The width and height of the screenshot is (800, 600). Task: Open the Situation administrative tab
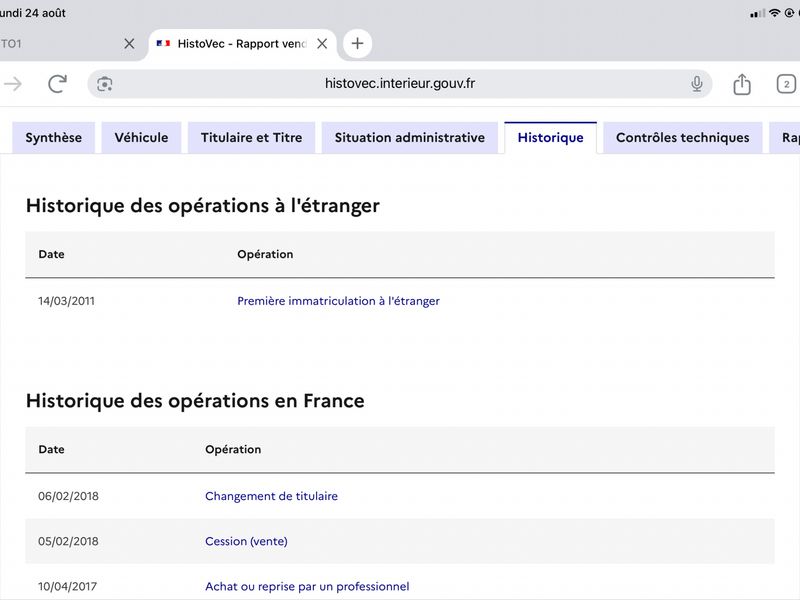(x=410, y=138)
